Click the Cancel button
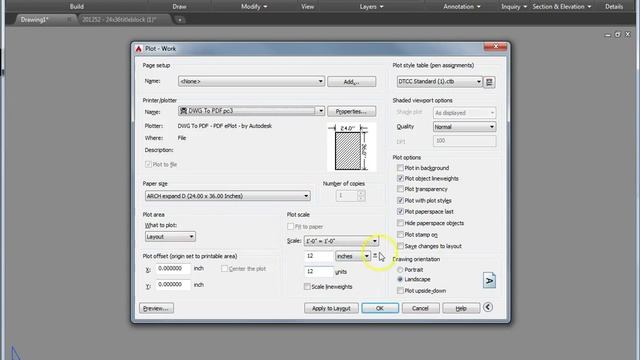 tap(420, 308)
